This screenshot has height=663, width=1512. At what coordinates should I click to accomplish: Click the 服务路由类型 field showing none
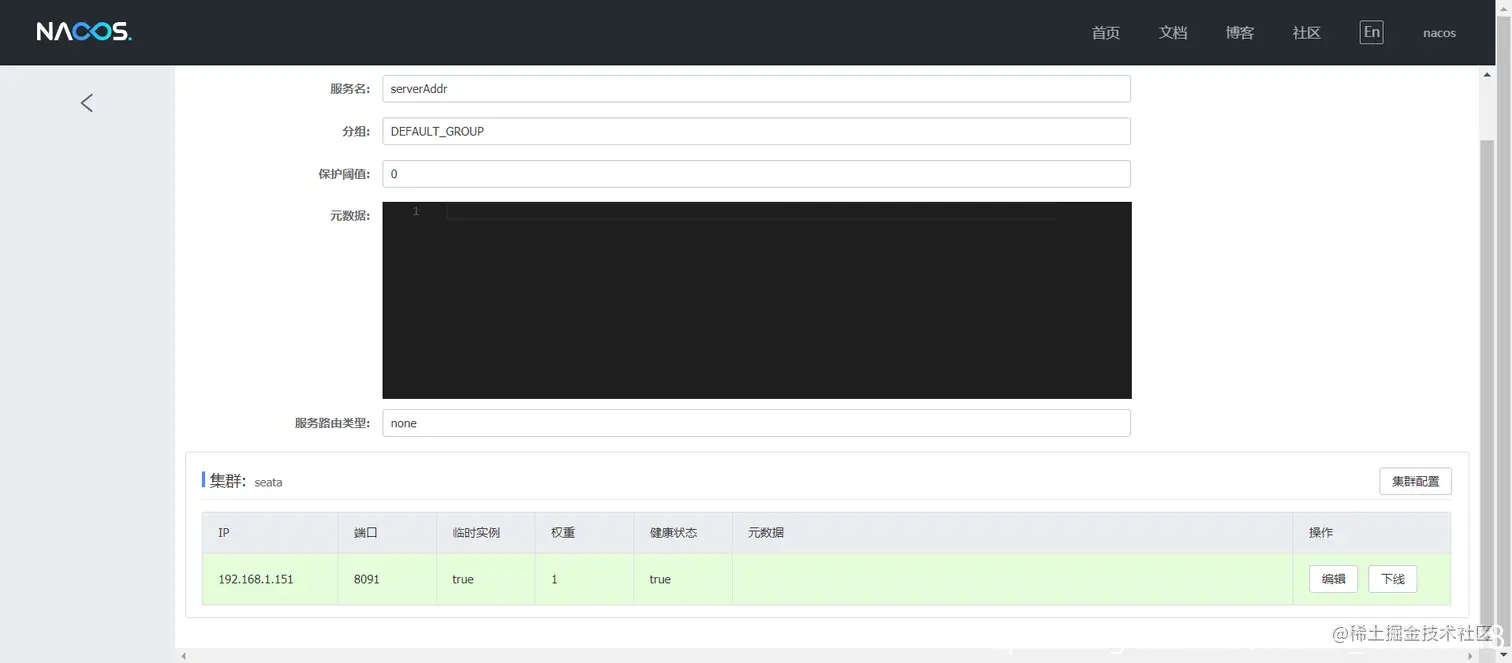click(x=756, y=423)
